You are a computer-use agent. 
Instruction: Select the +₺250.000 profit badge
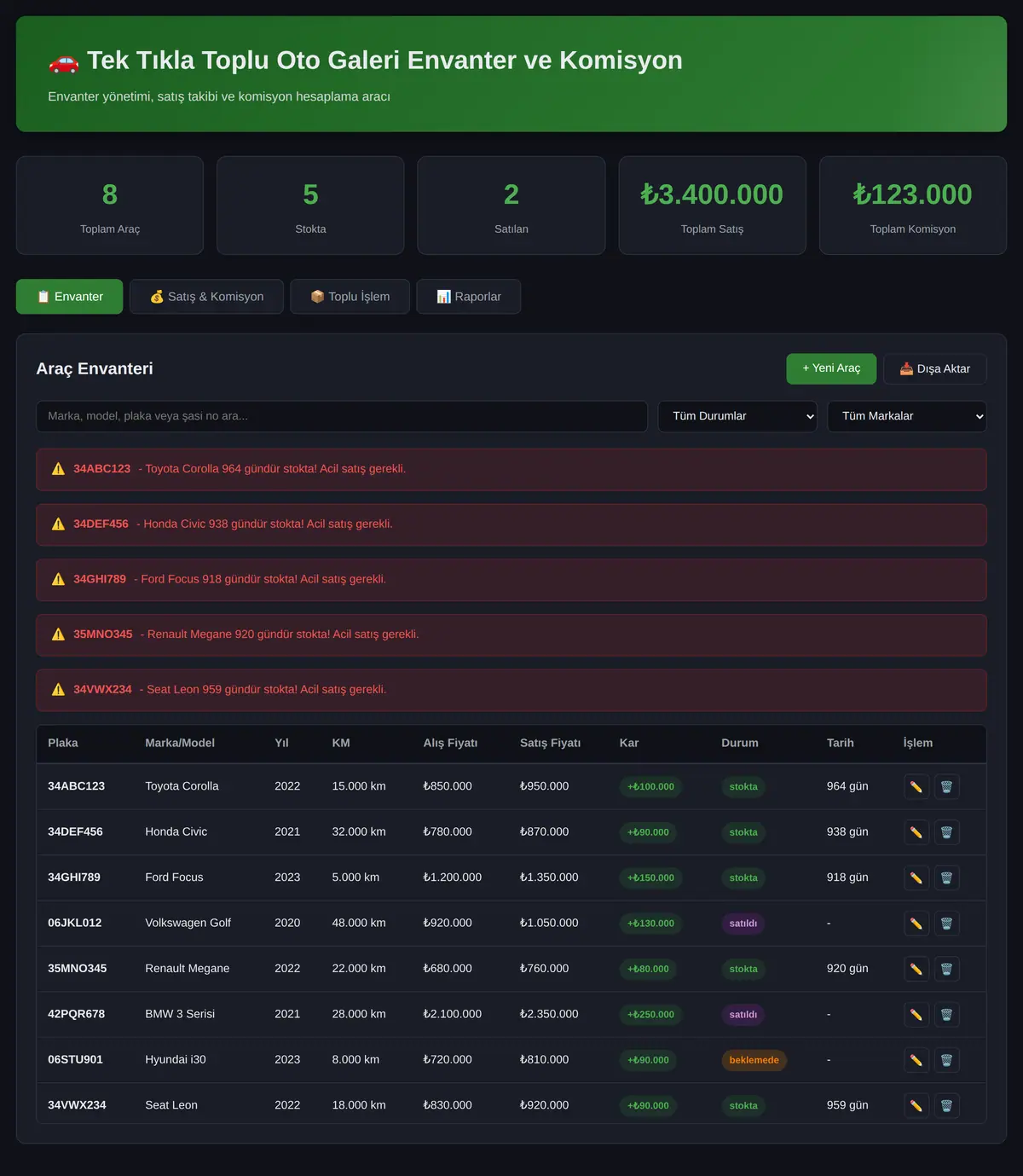point(650,1015)
